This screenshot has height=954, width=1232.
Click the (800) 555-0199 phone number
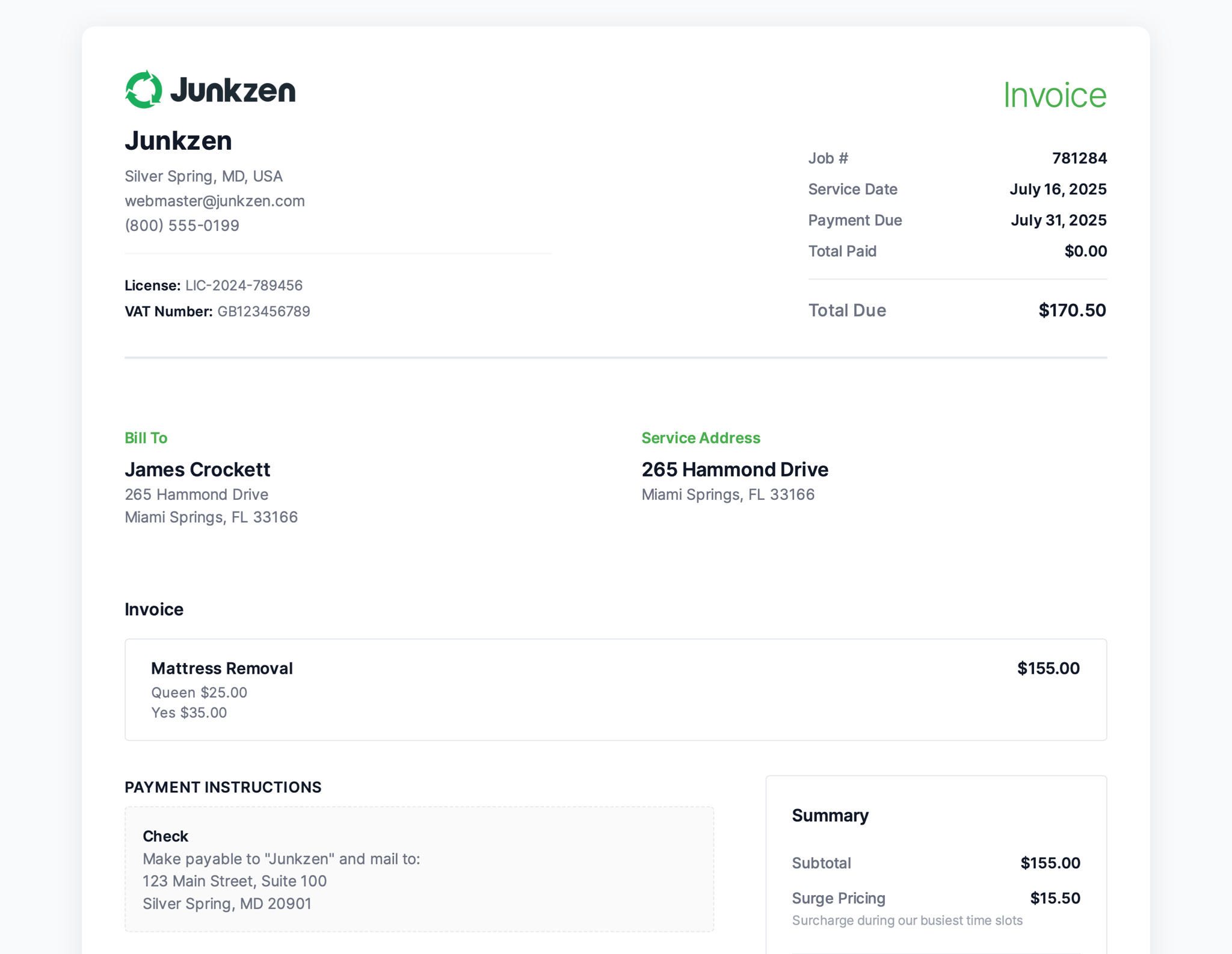click(182, 226)
